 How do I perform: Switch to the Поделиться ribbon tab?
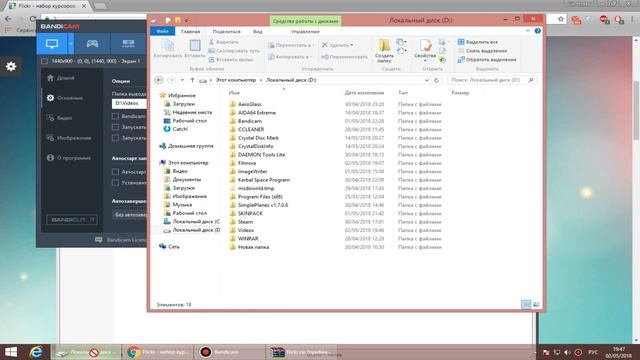(x=227, y=31)
